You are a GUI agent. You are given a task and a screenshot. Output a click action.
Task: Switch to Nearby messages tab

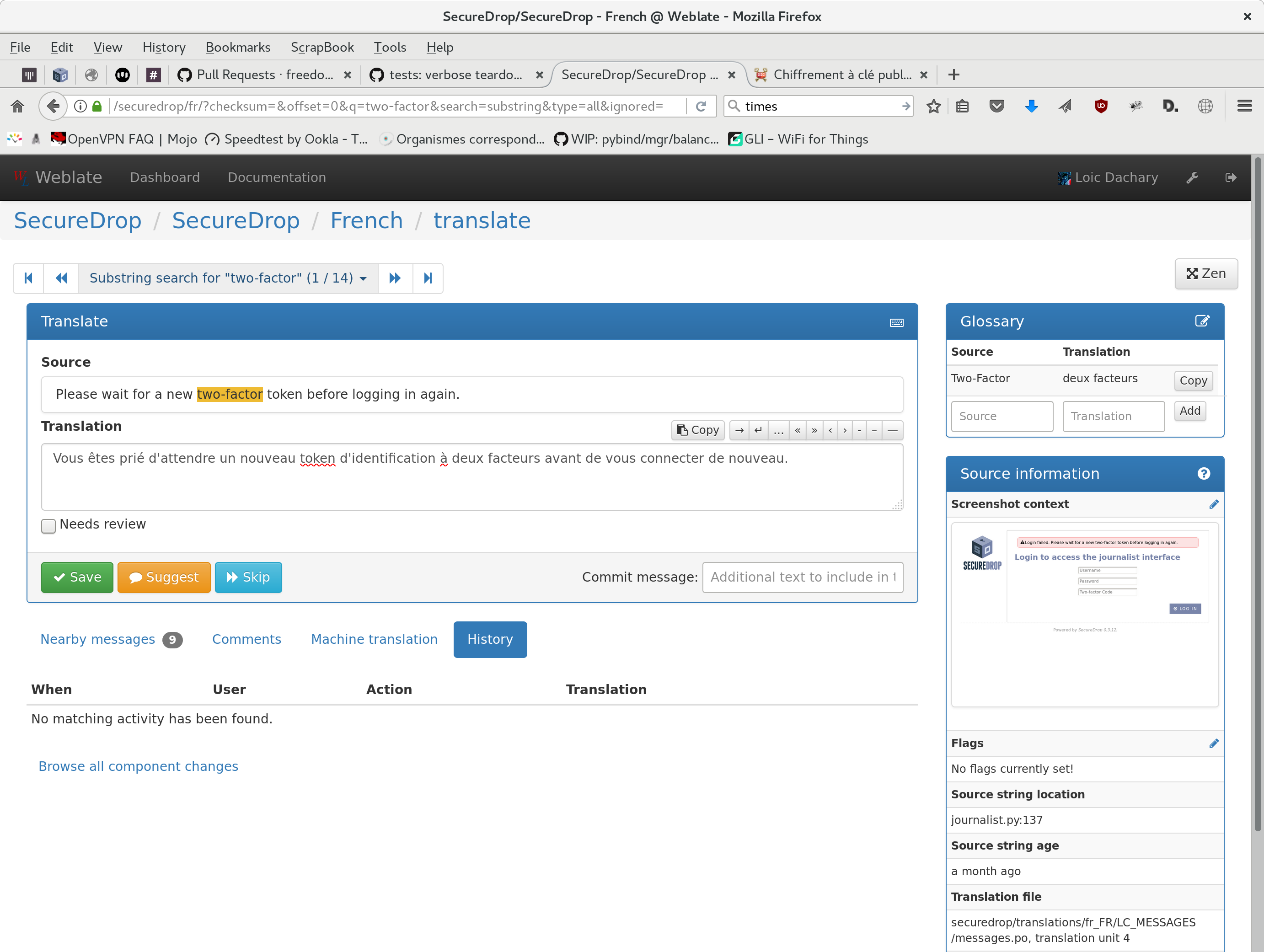click(112, 639)
